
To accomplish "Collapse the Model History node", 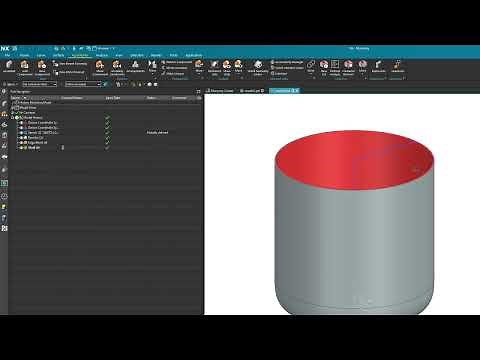I will [13, 118].
